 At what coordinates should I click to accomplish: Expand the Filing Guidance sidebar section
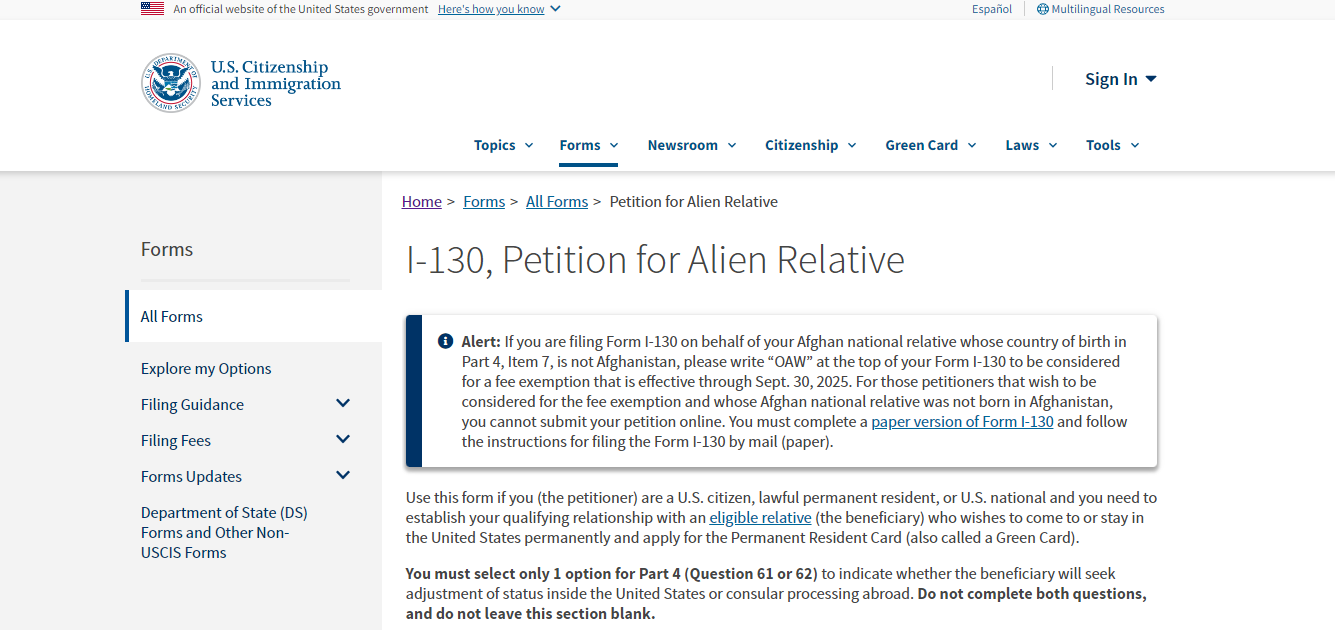point(343,404)
